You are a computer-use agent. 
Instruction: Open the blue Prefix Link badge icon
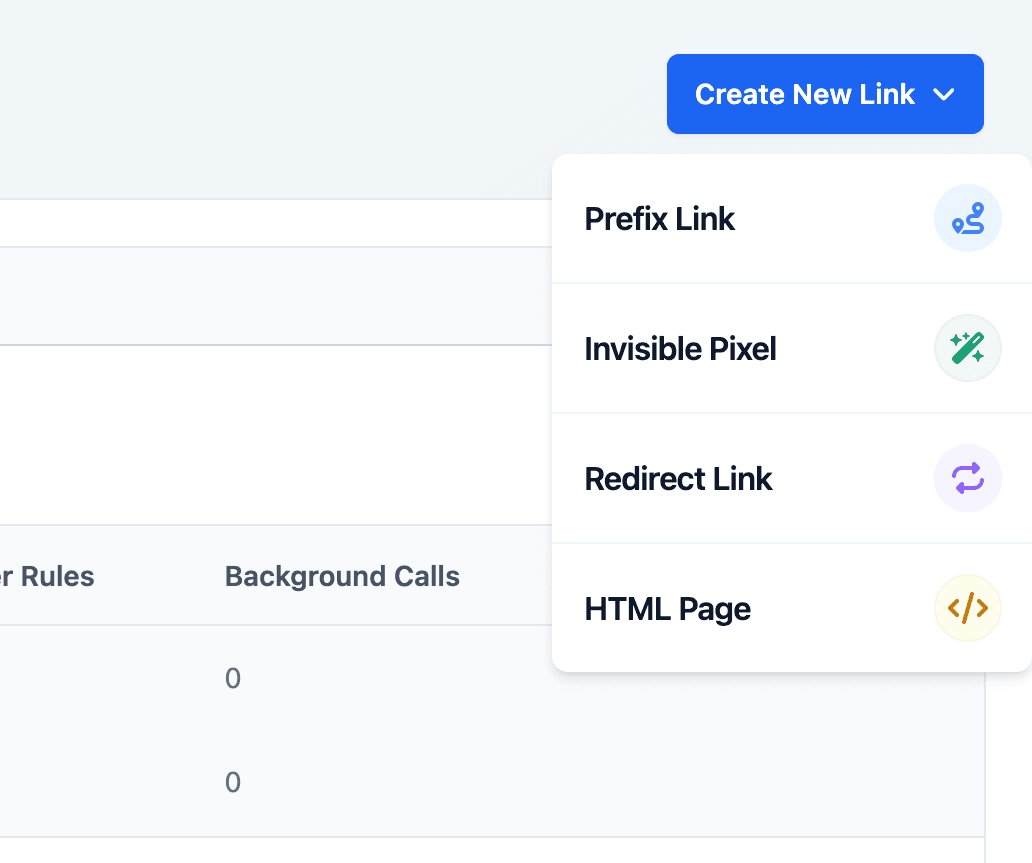[967, 218]
